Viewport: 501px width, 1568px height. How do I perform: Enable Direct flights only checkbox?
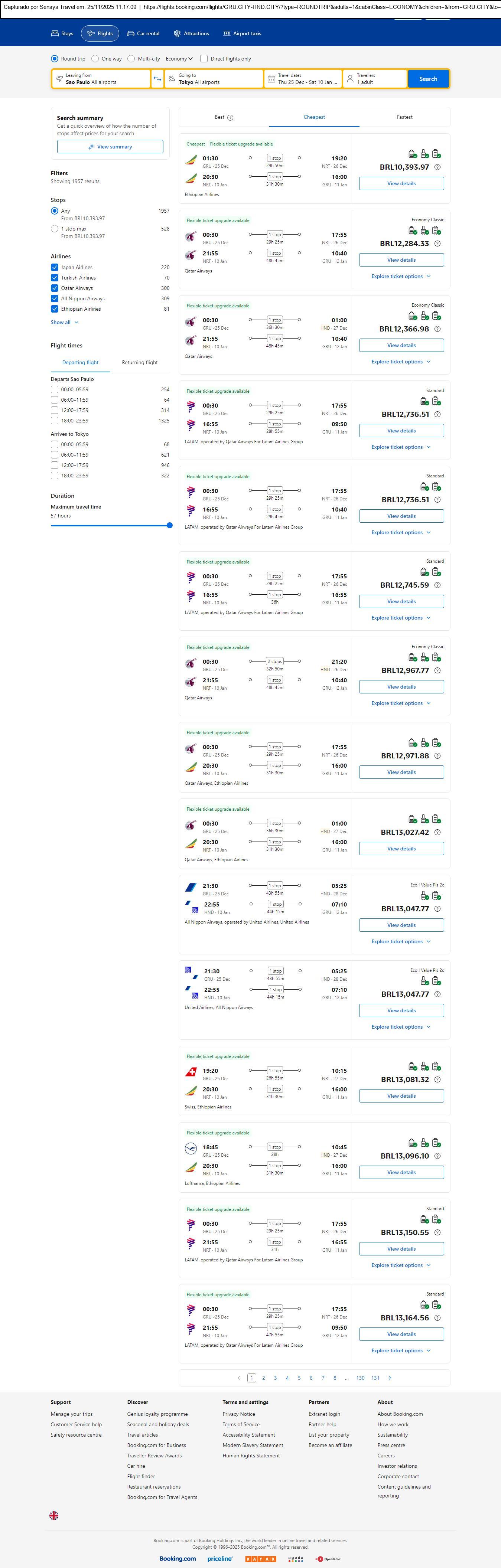(x=204, y=59)
